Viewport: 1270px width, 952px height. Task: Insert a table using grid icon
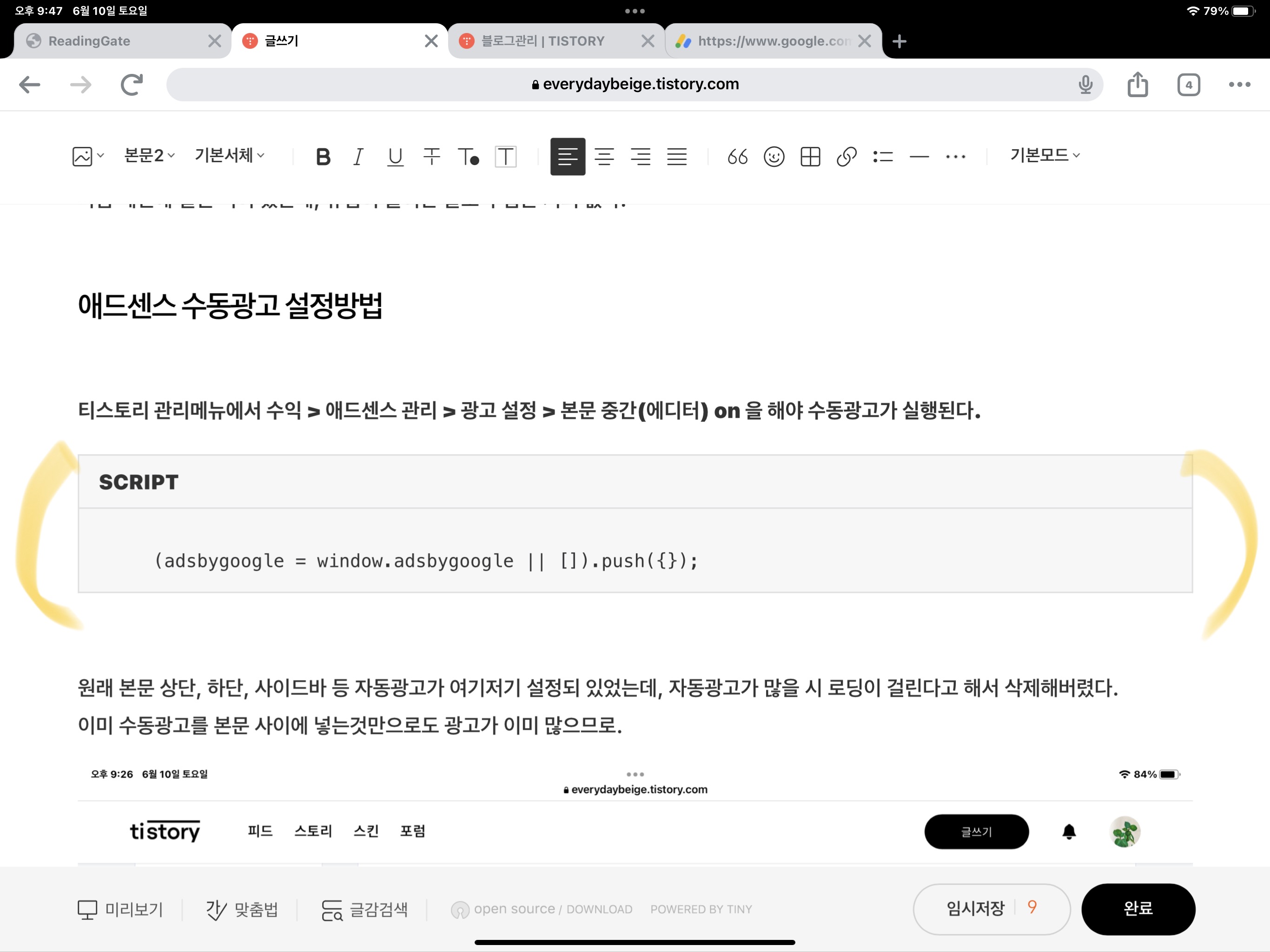pyautogui.click(x=809, y=156)
